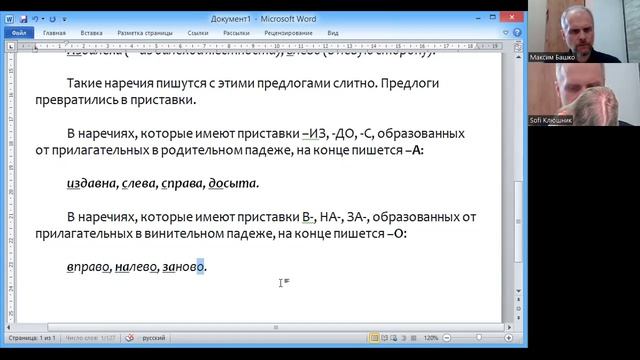
Task: Open the undo history dropdown arrow
Action: coord(43,19)
